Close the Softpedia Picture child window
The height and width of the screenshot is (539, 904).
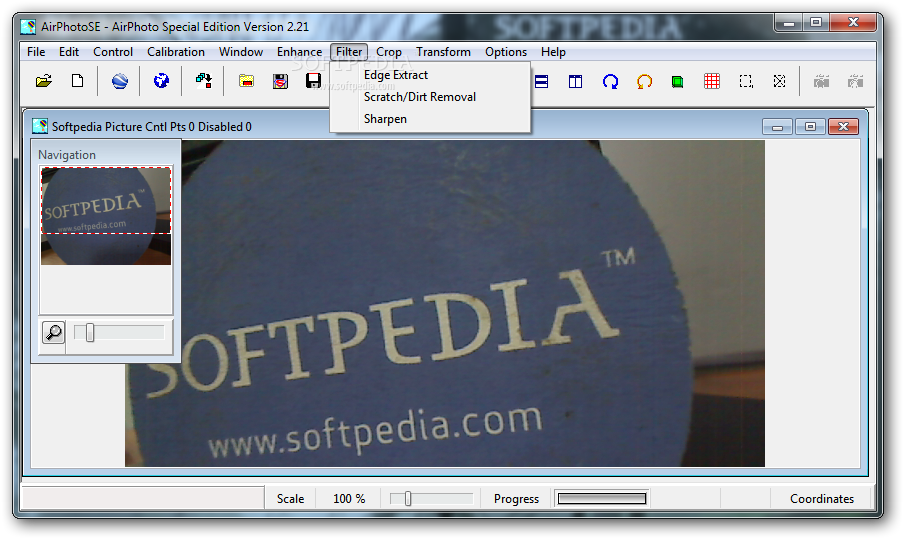click(843, 126)
